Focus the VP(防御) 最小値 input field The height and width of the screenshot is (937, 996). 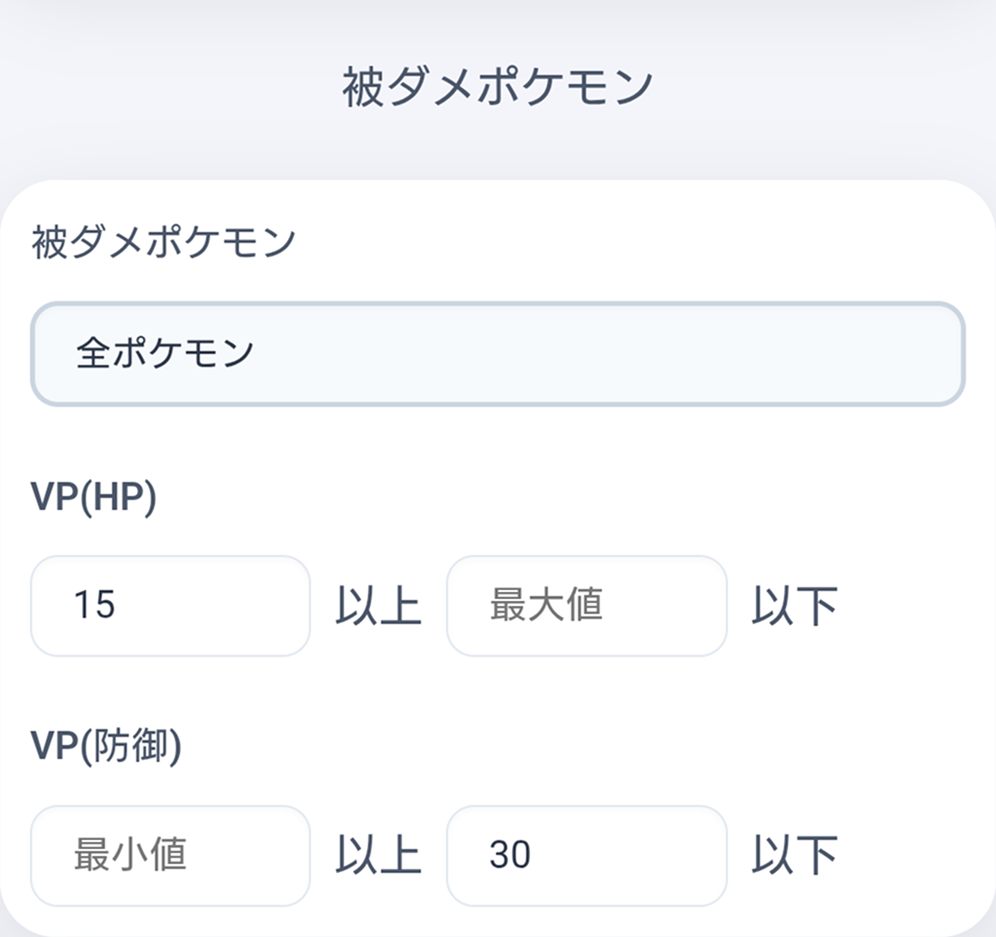170,856
